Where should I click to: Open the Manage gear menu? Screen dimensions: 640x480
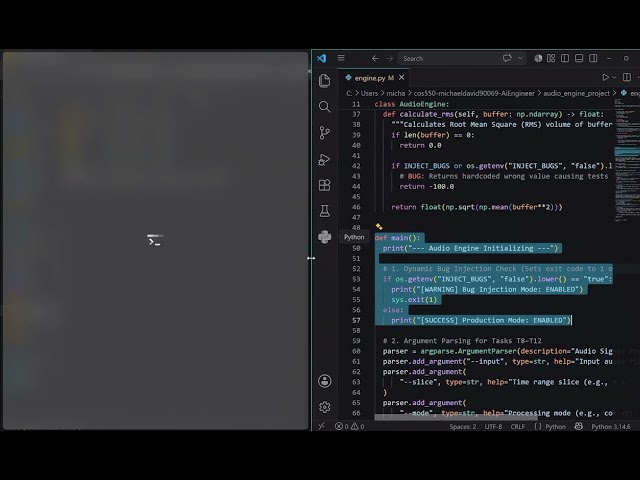point(325,407)
